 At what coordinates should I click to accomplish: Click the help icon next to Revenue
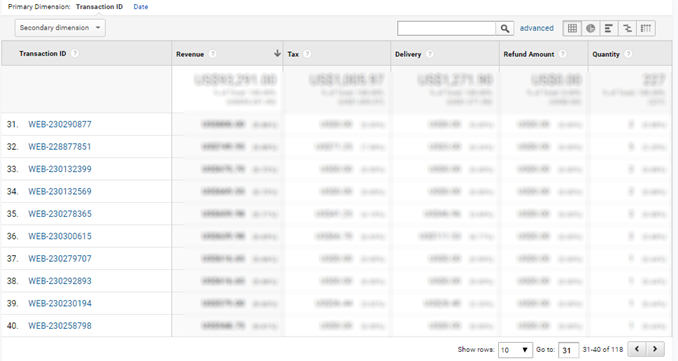click(212, 54)
